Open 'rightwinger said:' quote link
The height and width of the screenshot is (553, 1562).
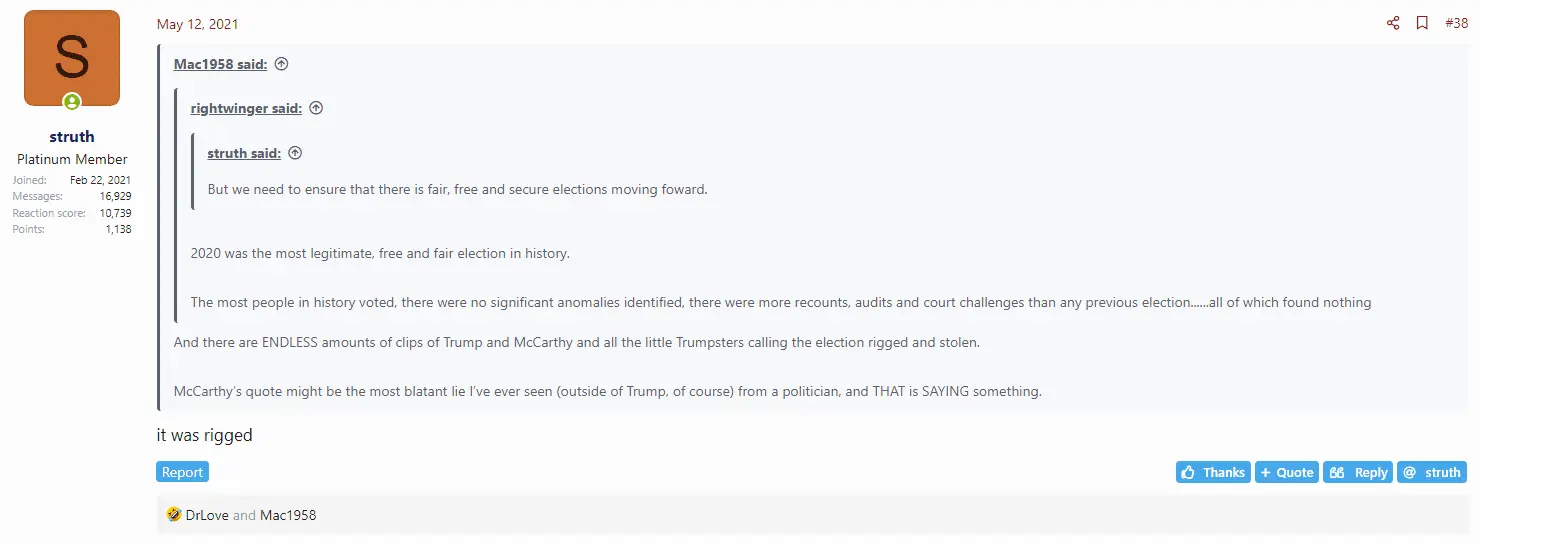click(246, 108)
